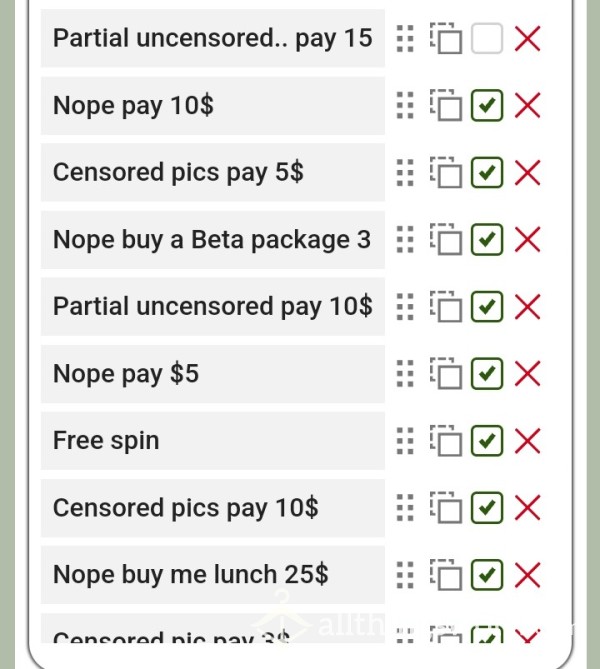Duplicate 'Nope buy a Beta package 3' entry

[x=446, y=239]
